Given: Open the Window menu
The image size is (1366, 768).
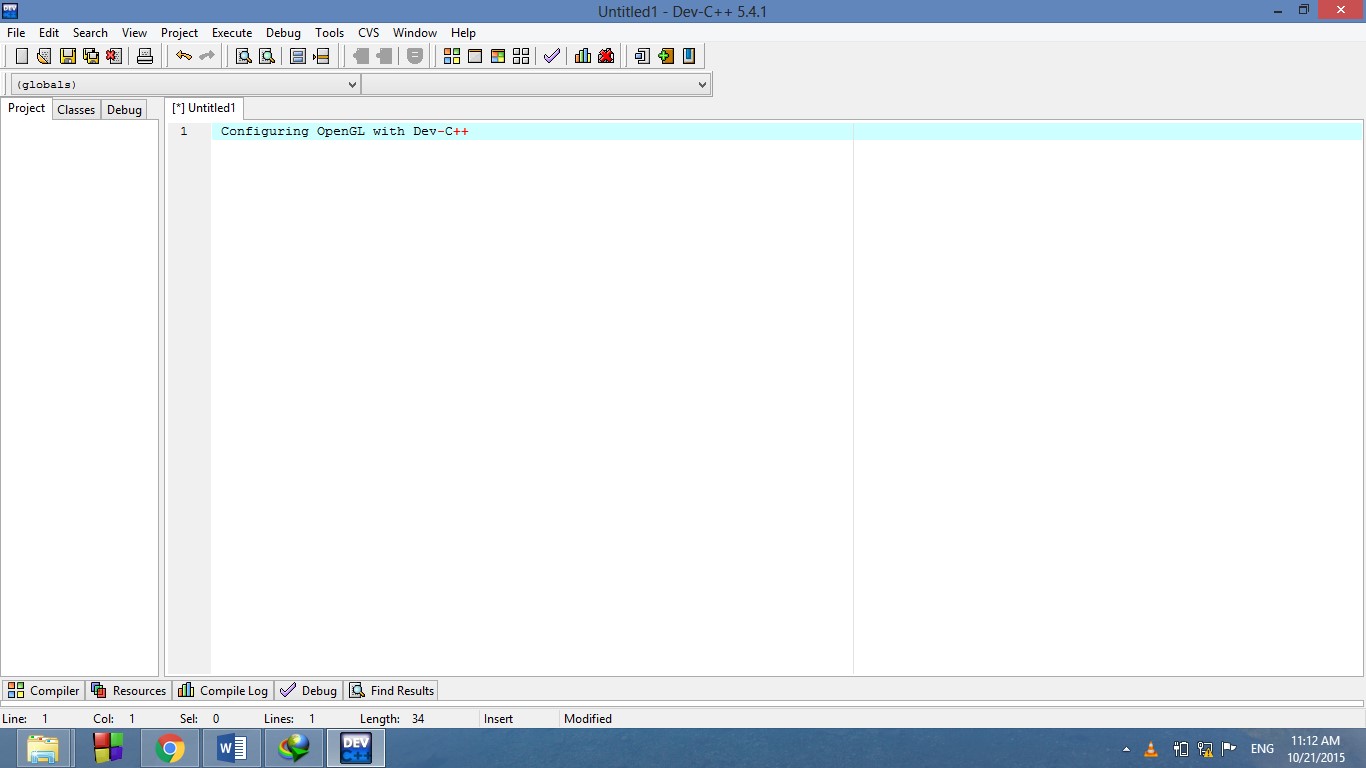Looking at the screenshot, I should click(x=415, y=33).
